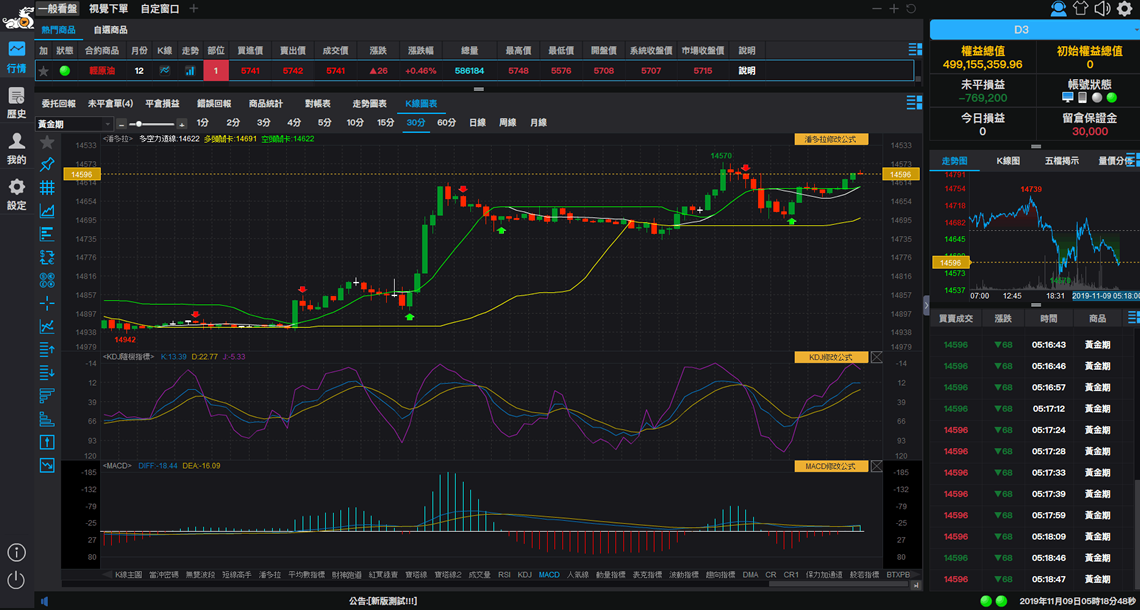Close the KDJ indicator panel

point(877,357)
